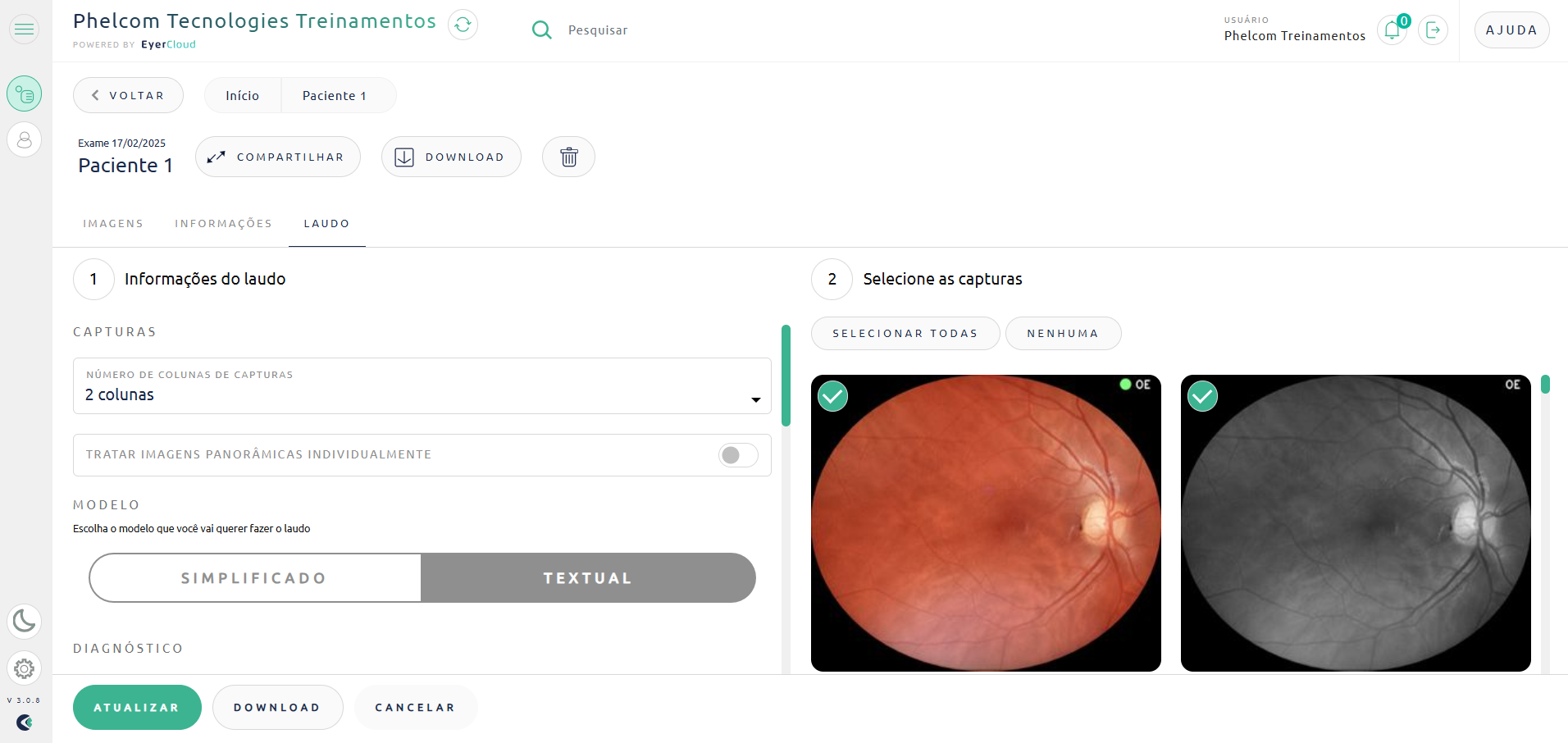Open the patients icon in sidebar

[25, 140]
